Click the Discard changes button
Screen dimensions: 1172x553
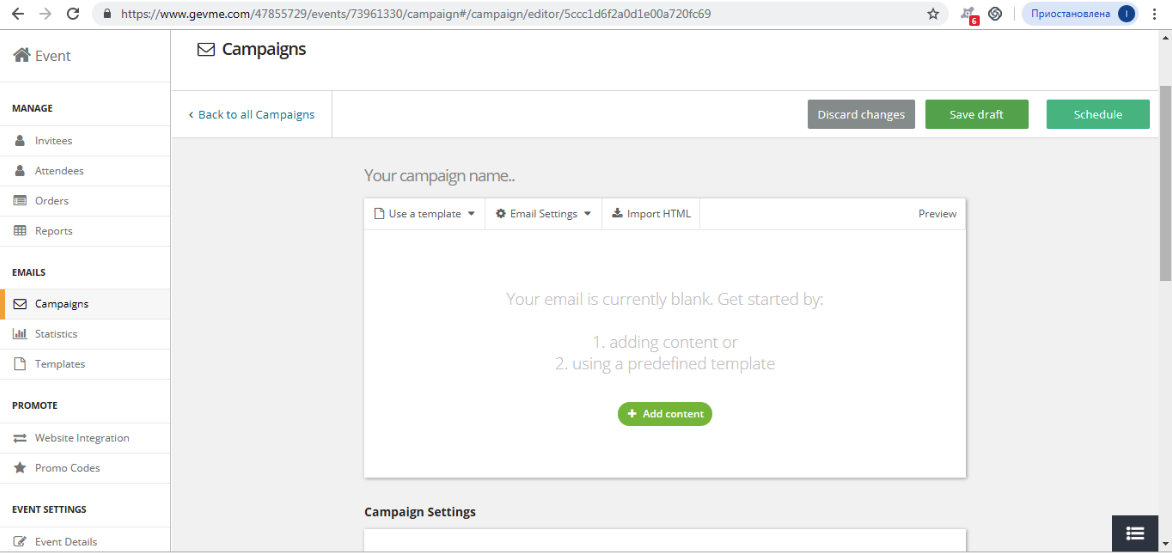pyautogui.click(x=860, y=115)
